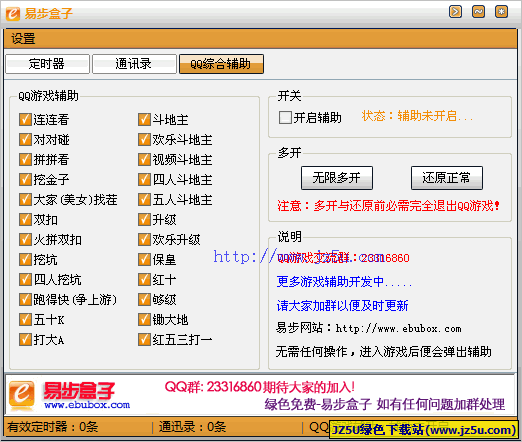The image size is (522, 442).
Task: Click the 易步盒子 logo icon in title bar
Action: pyautogui.click(x=13, y=14)
